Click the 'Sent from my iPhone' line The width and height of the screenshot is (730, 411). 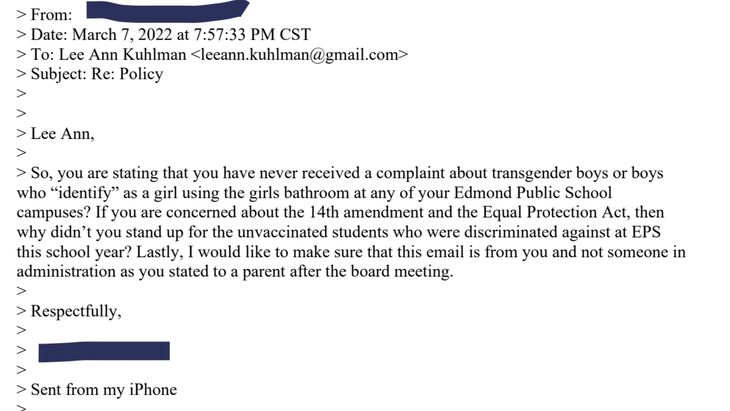click(104, 390)
